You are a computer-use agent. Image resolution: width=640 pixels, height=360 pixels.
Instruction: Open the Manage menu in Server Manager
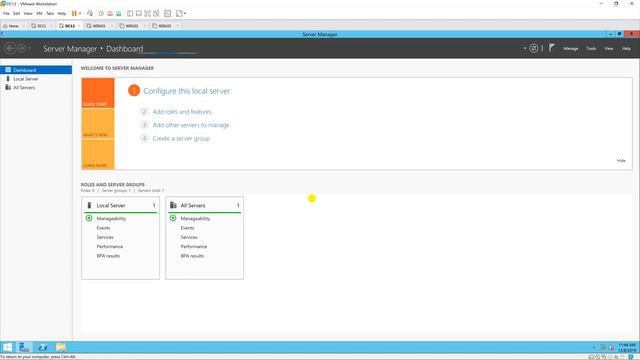[x=571, y=49]
